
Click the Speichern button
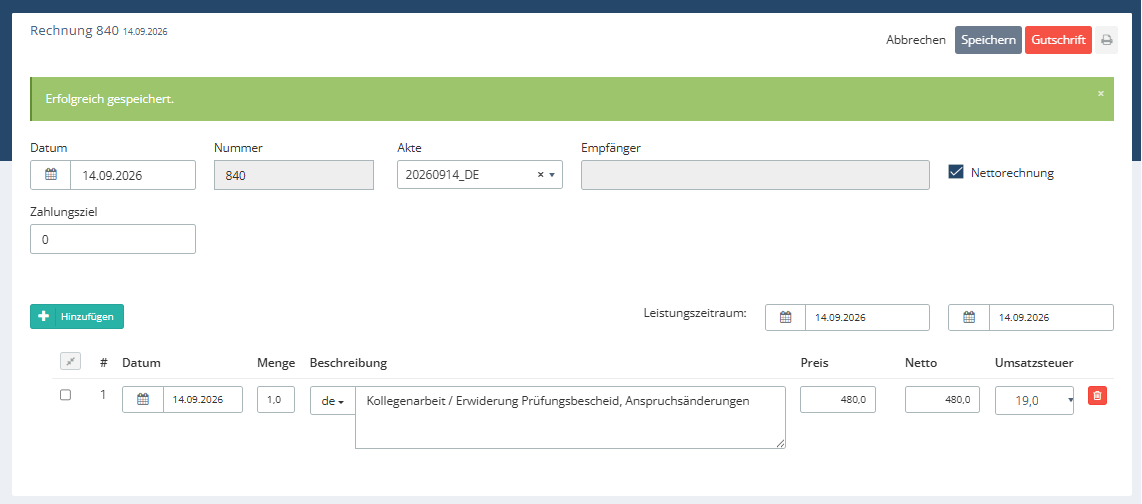pos(988,40)
